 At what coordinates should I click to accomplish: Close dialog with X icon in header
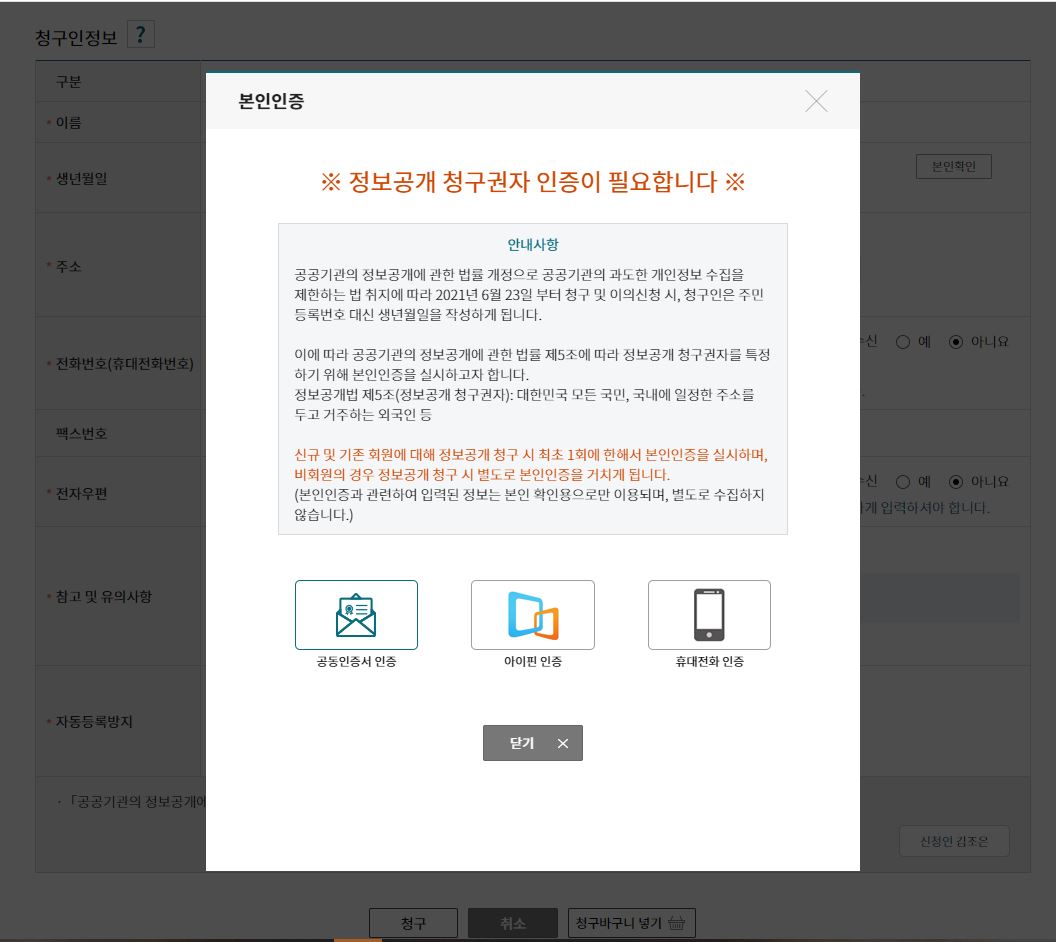(x=816, y=101)
